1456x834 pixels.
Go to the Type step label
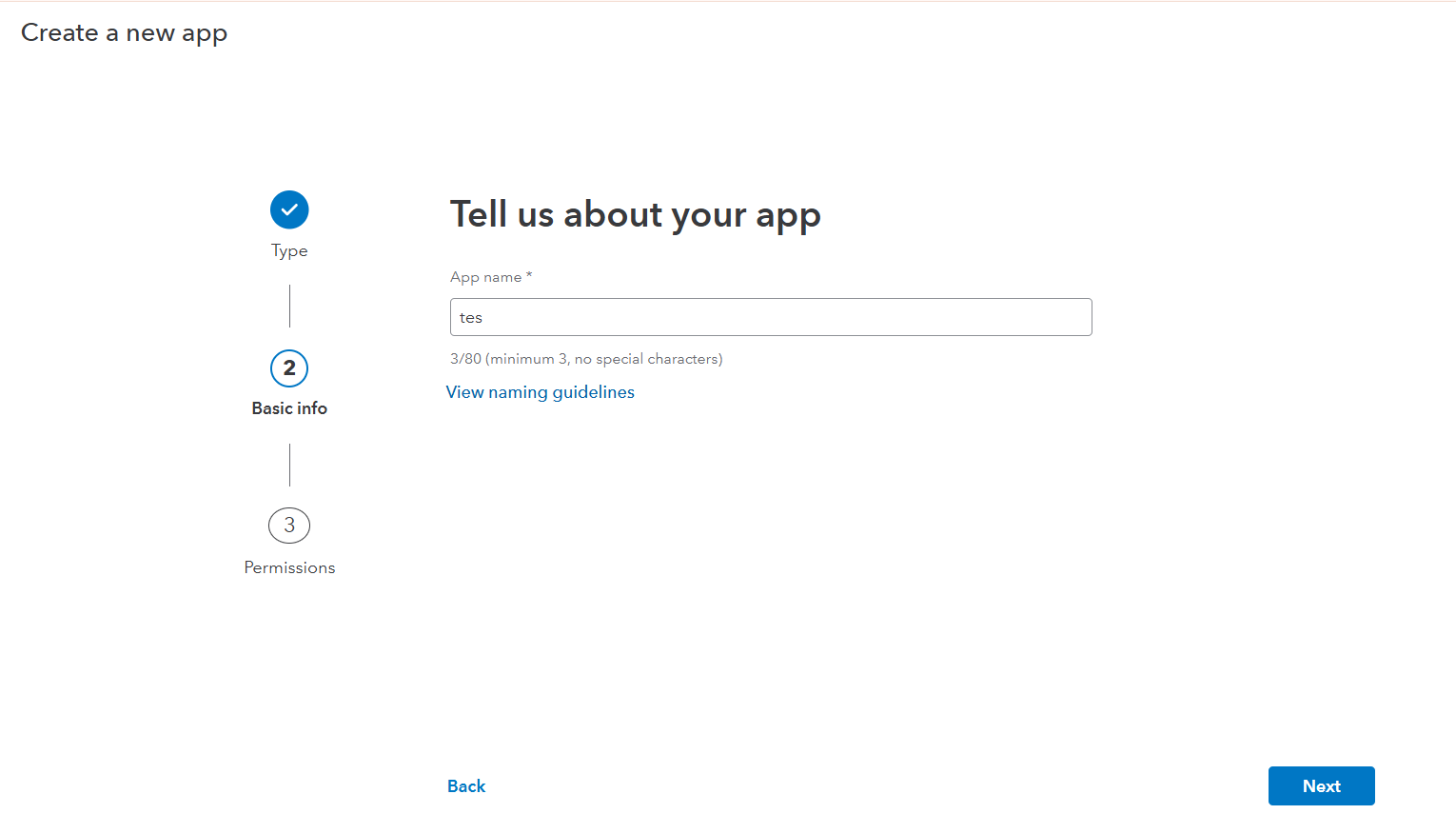pyautogui.click(x=289, y=250)
